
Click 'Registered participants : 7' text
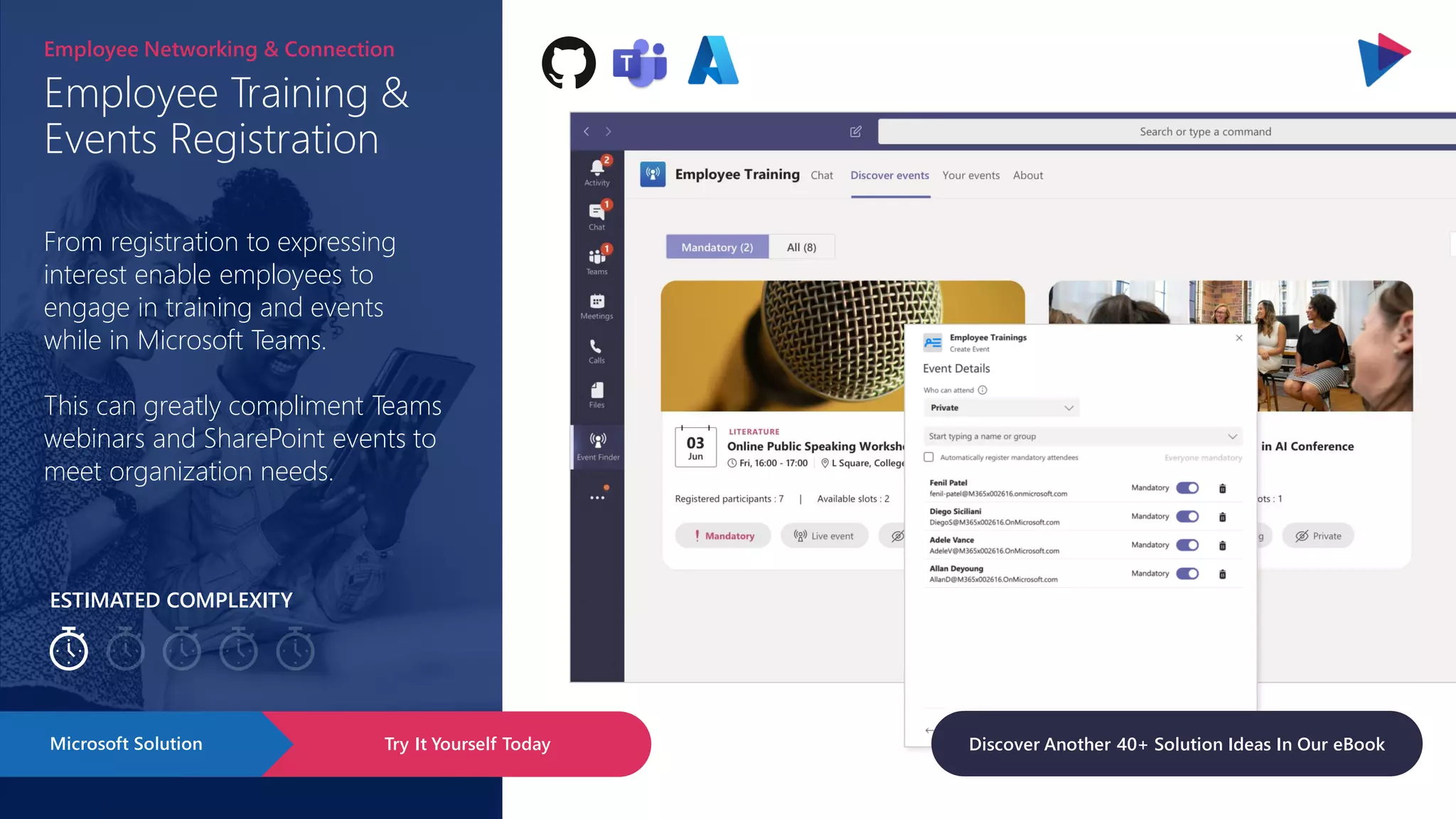pos(729,498)
